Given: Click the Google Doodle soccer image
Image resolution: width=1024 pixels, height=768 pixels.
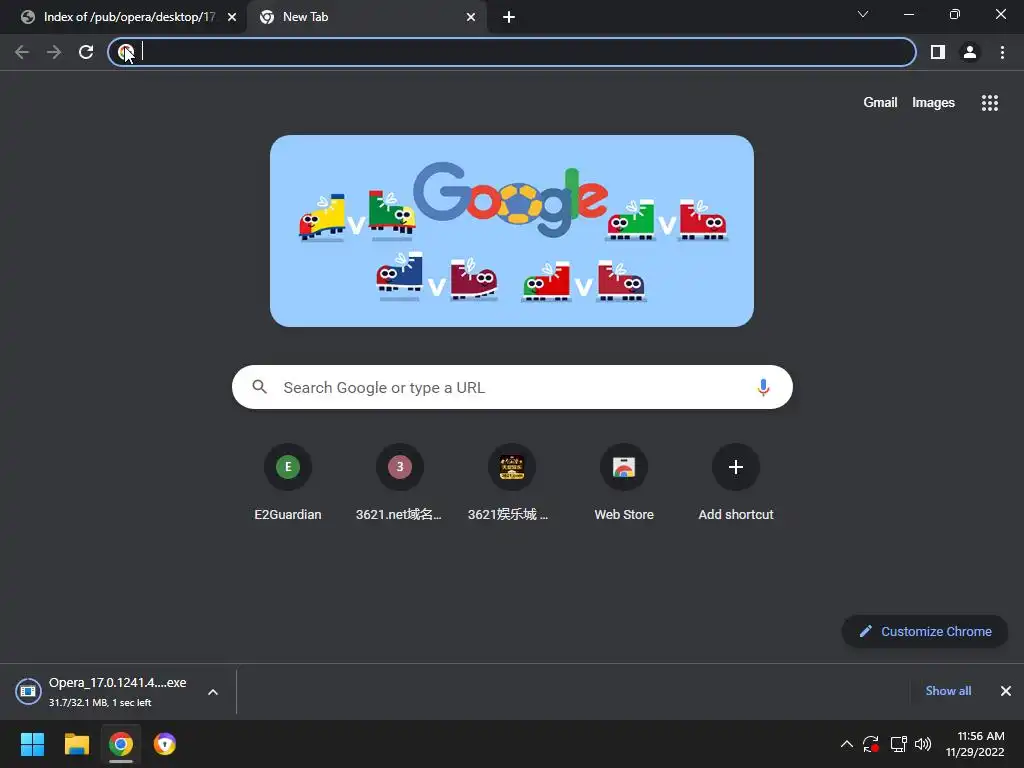Looking at the screenshot, I should click(x=512, y=231).
